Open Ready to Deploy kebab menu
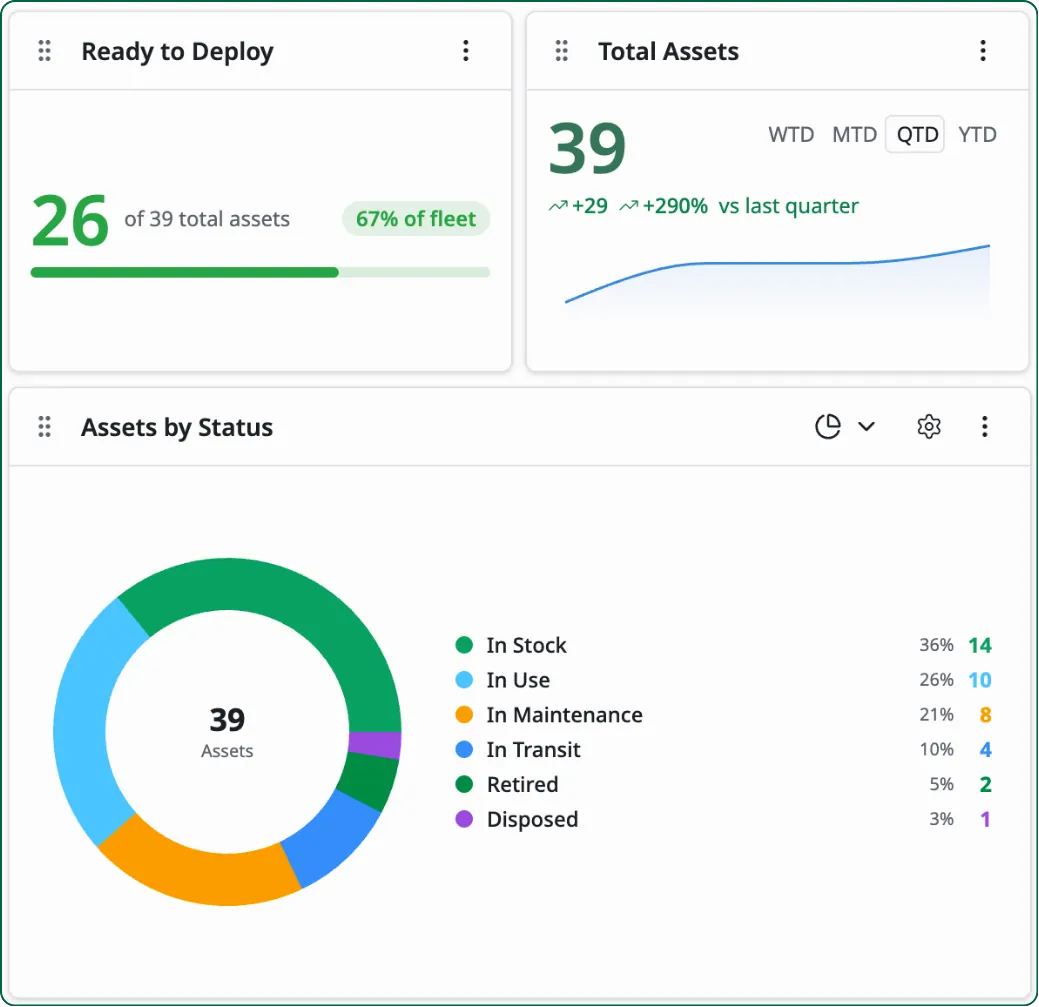The image size is (1039, 1007). tap(466, 51)
